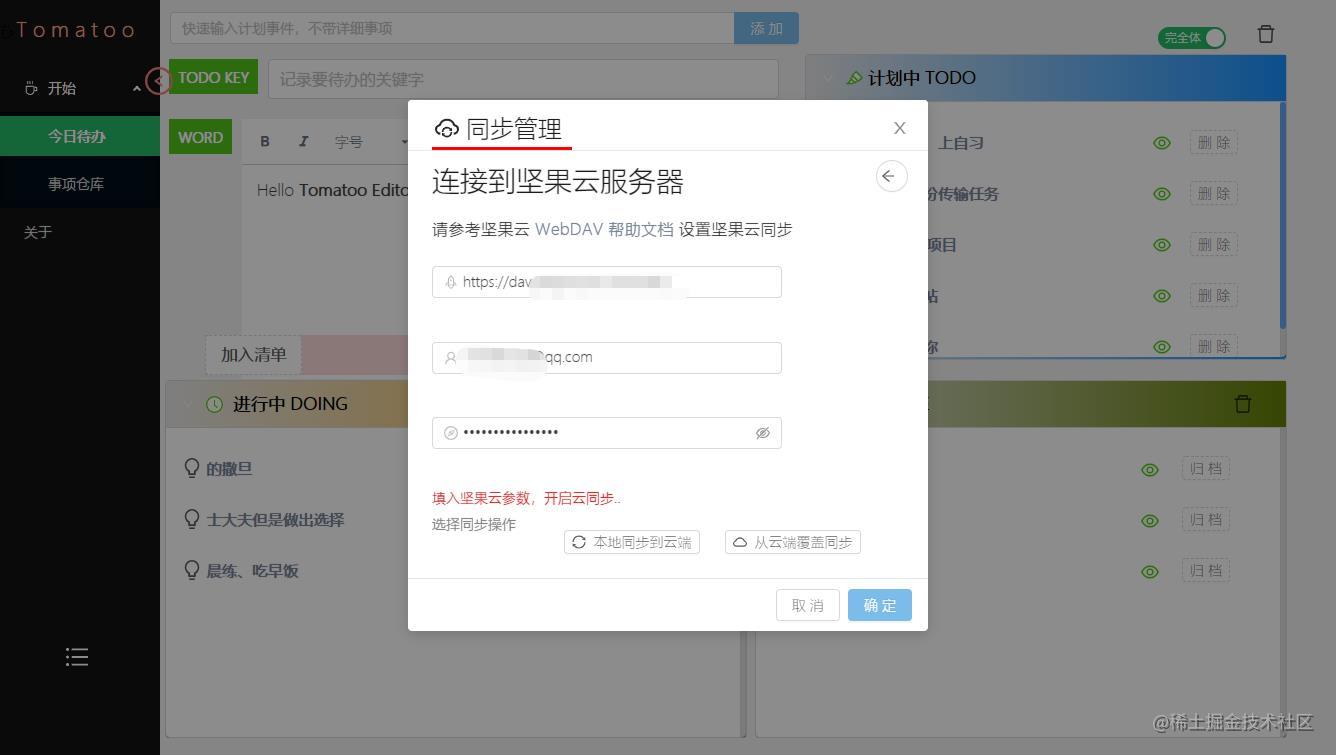
Task: Click the green TODO KEY label
Action: tap(213, 77)
